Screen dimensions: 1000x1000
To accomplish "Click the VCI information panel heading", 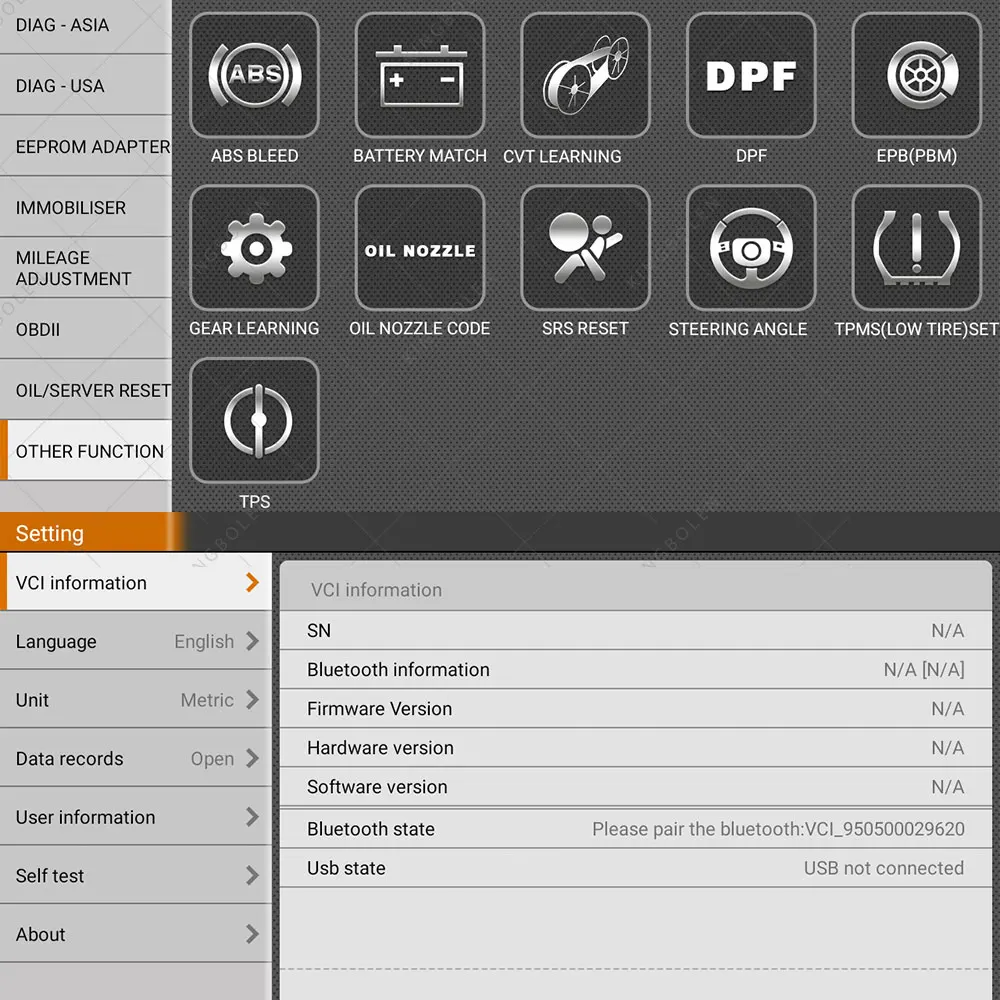I will (376, 590).
